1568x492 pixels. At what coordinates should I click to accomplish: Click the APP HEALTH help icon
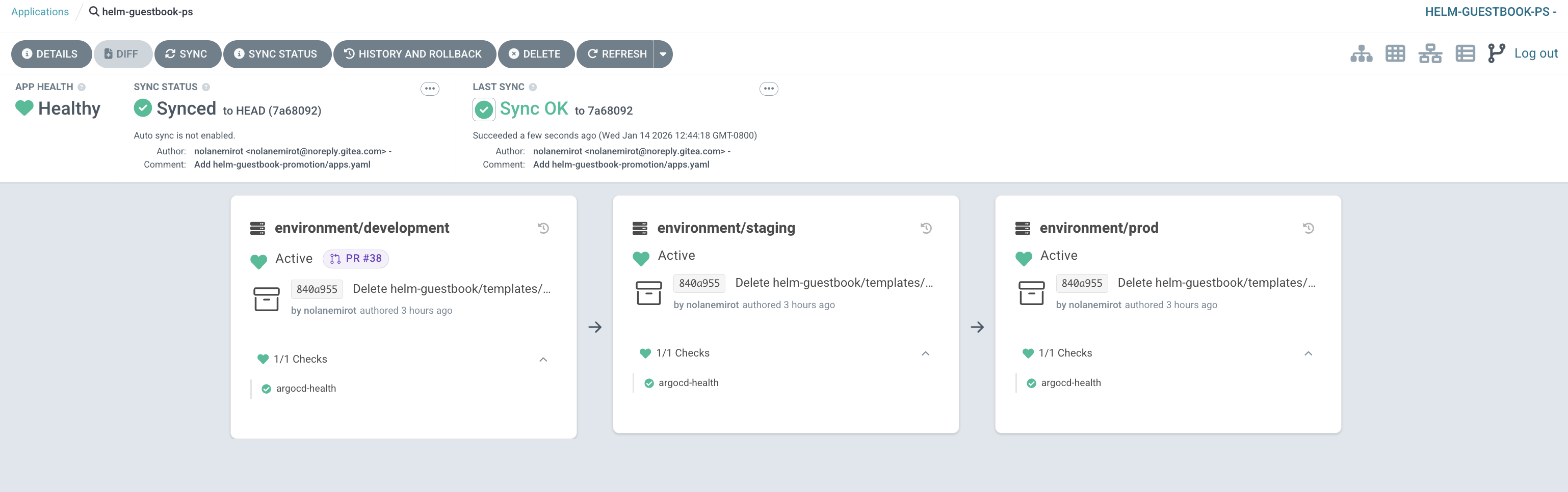[82, 87]
